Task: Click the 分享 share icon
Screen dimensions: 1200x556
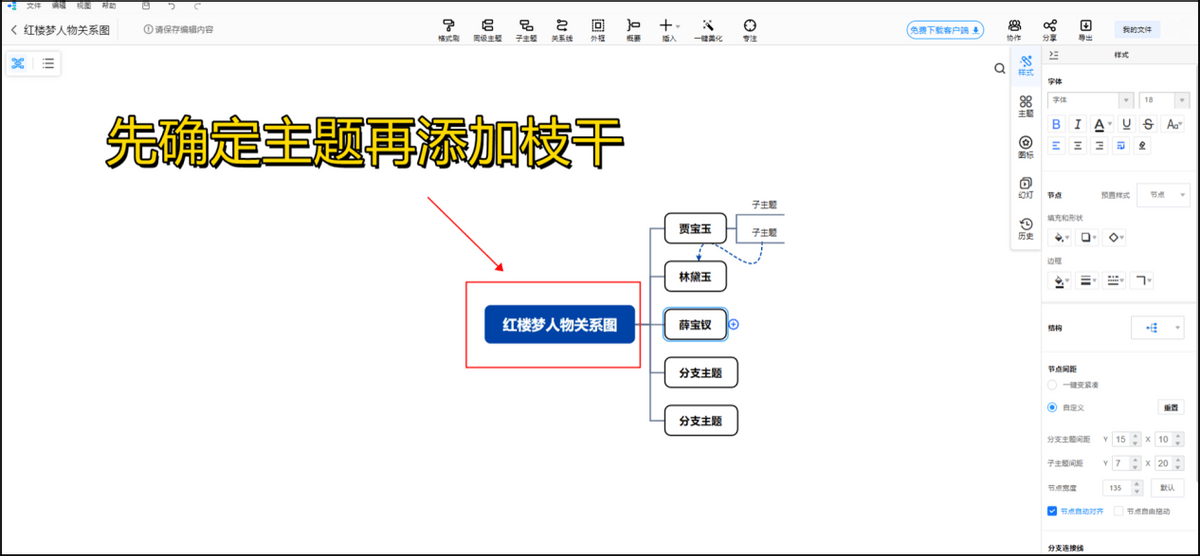Action: [x=1050, y=29]
